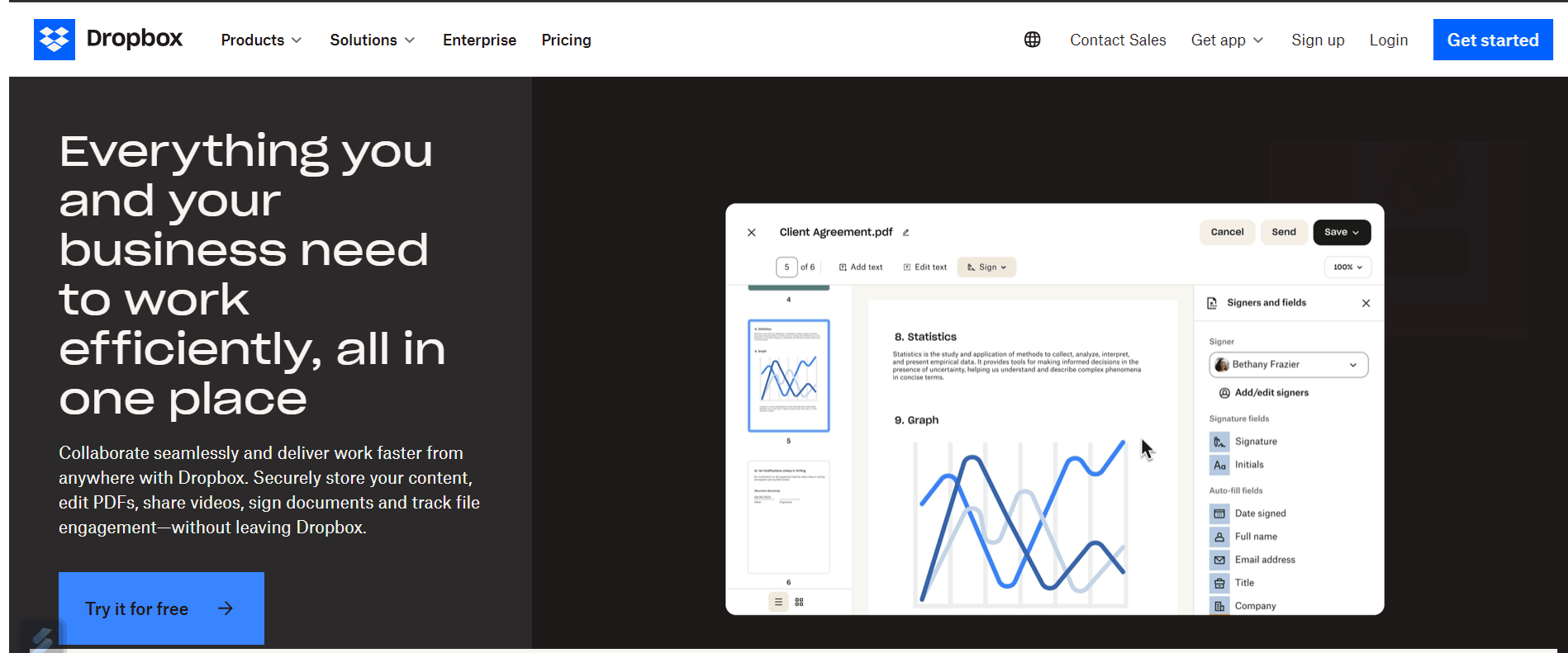Select the page 5 thumbnail
1568x653 pixels.
(788, 376)
